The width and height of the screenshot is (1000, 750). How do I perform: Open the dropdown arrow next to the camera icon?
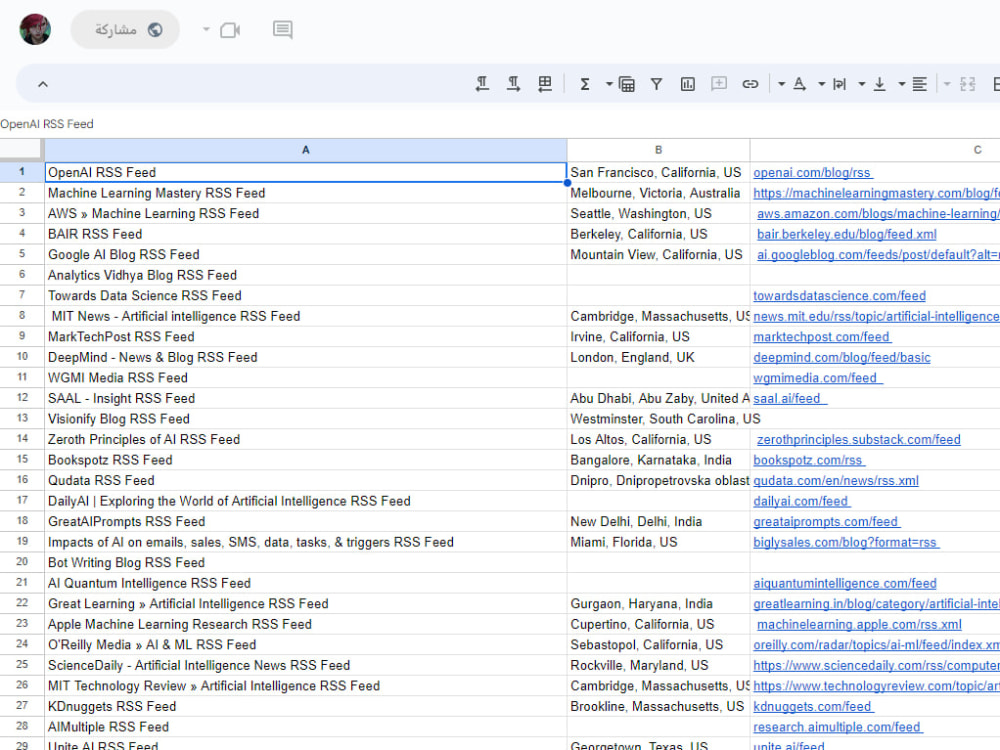tap(206, 29)
